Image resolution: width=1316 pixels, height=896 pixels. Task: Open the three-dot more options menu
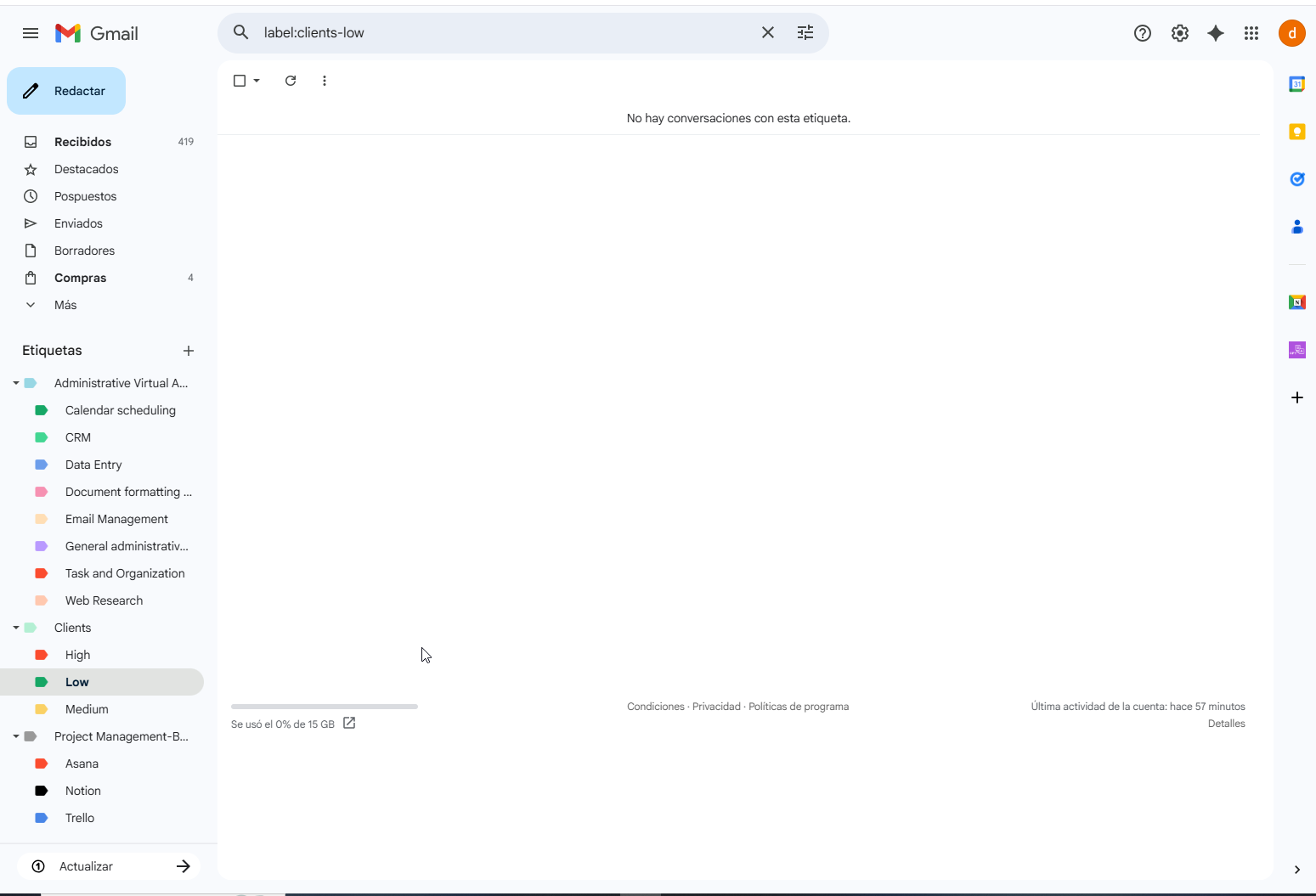tap(325, 81)
